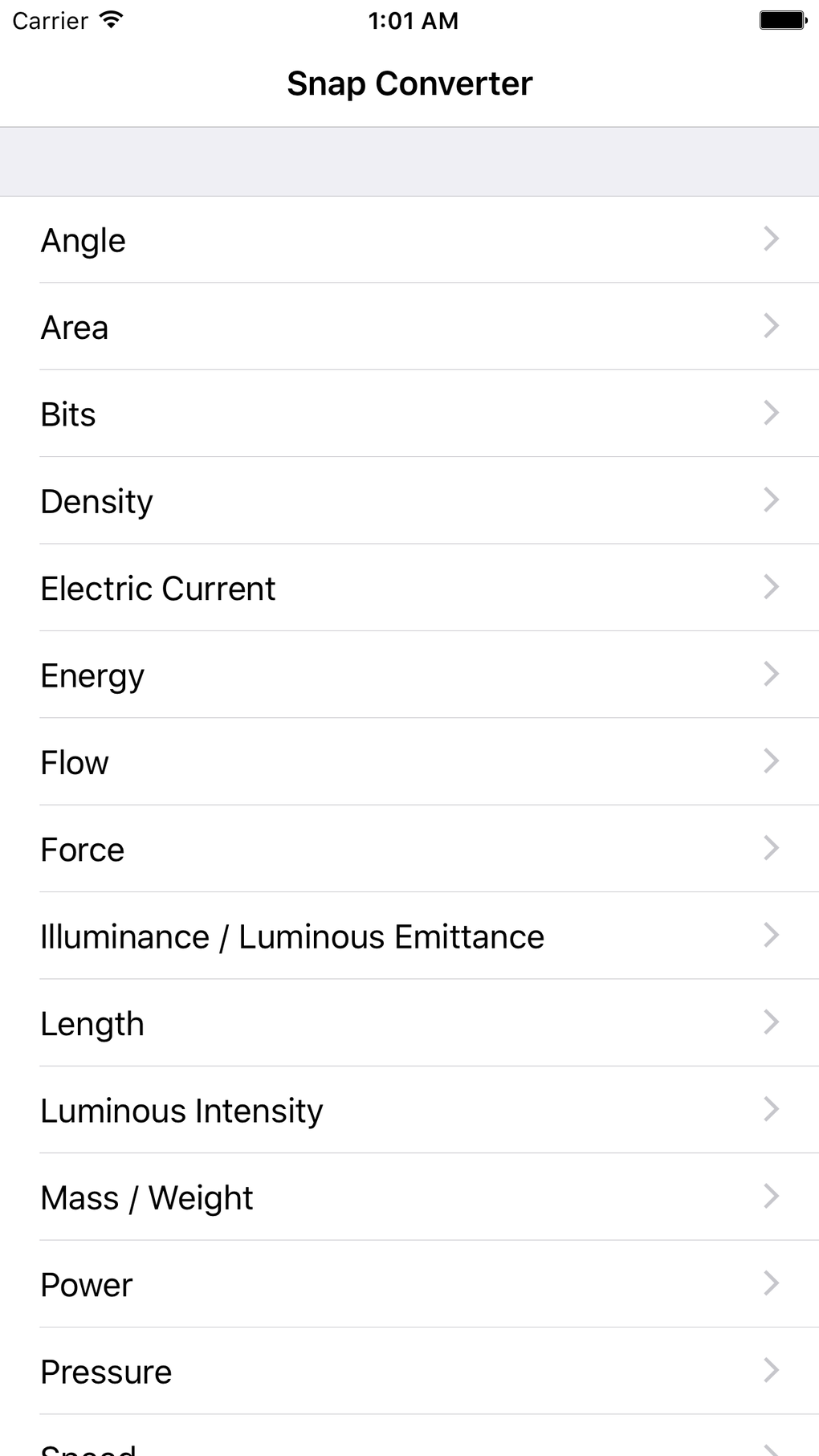Tap the arrow icon on the Power row
The width and height of the screenshot is (819, 1456).
(771, 1283)
